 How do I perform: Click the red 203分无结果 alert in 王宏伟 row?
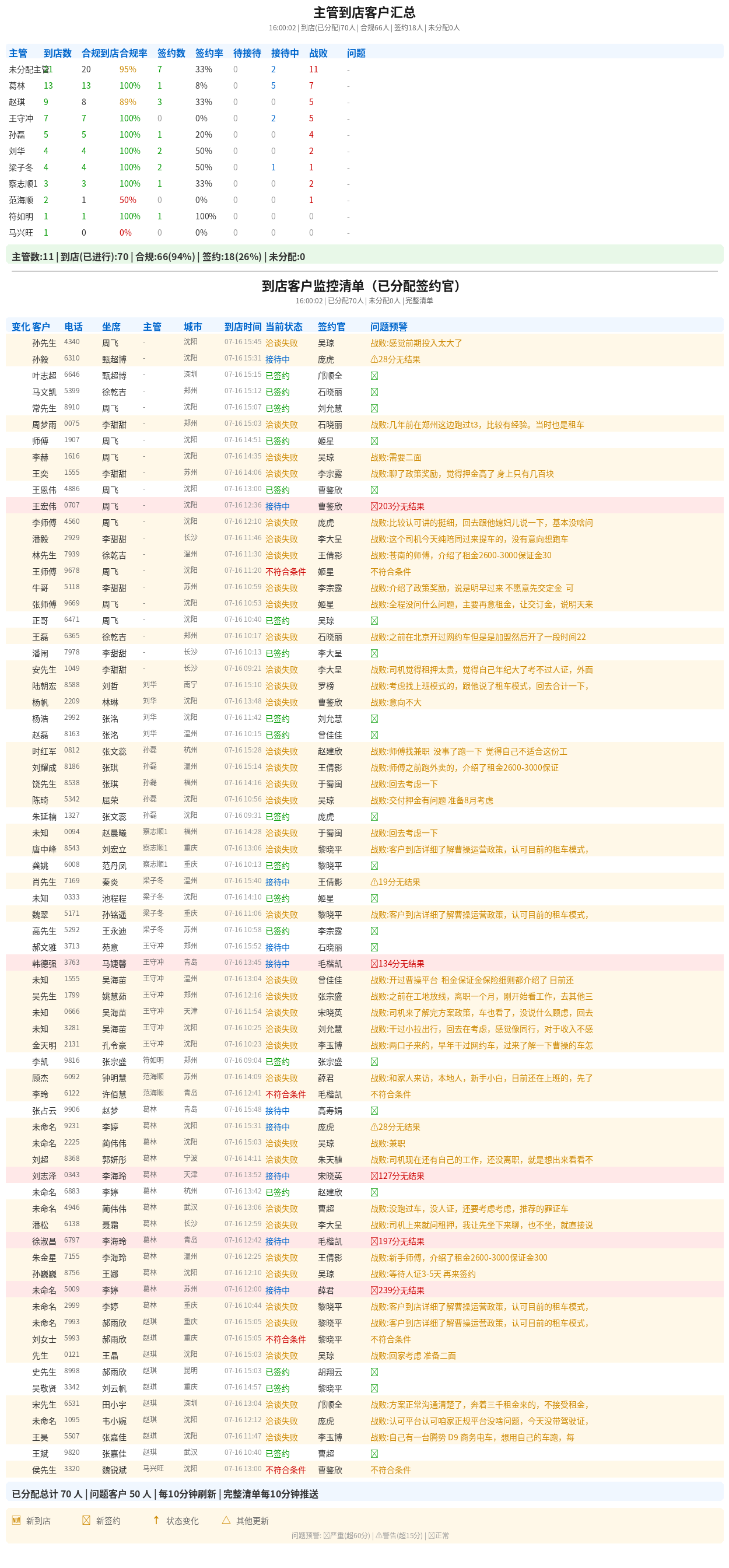[x=397, y=506]
